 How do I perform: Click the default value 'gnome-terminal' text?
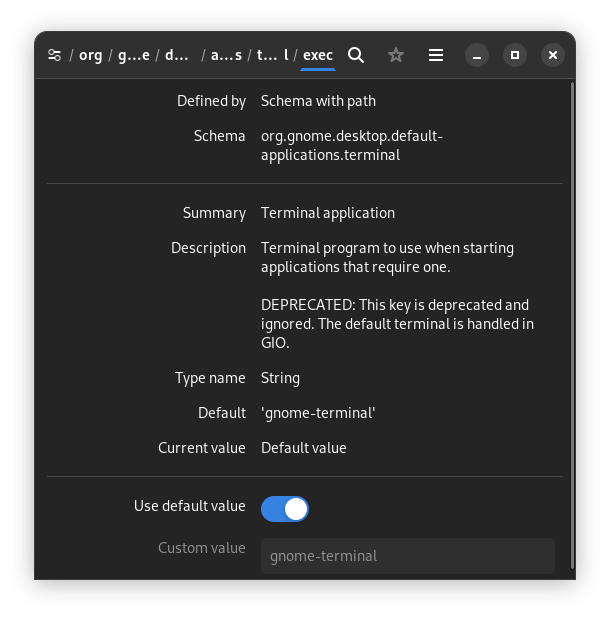pos(318,413)
